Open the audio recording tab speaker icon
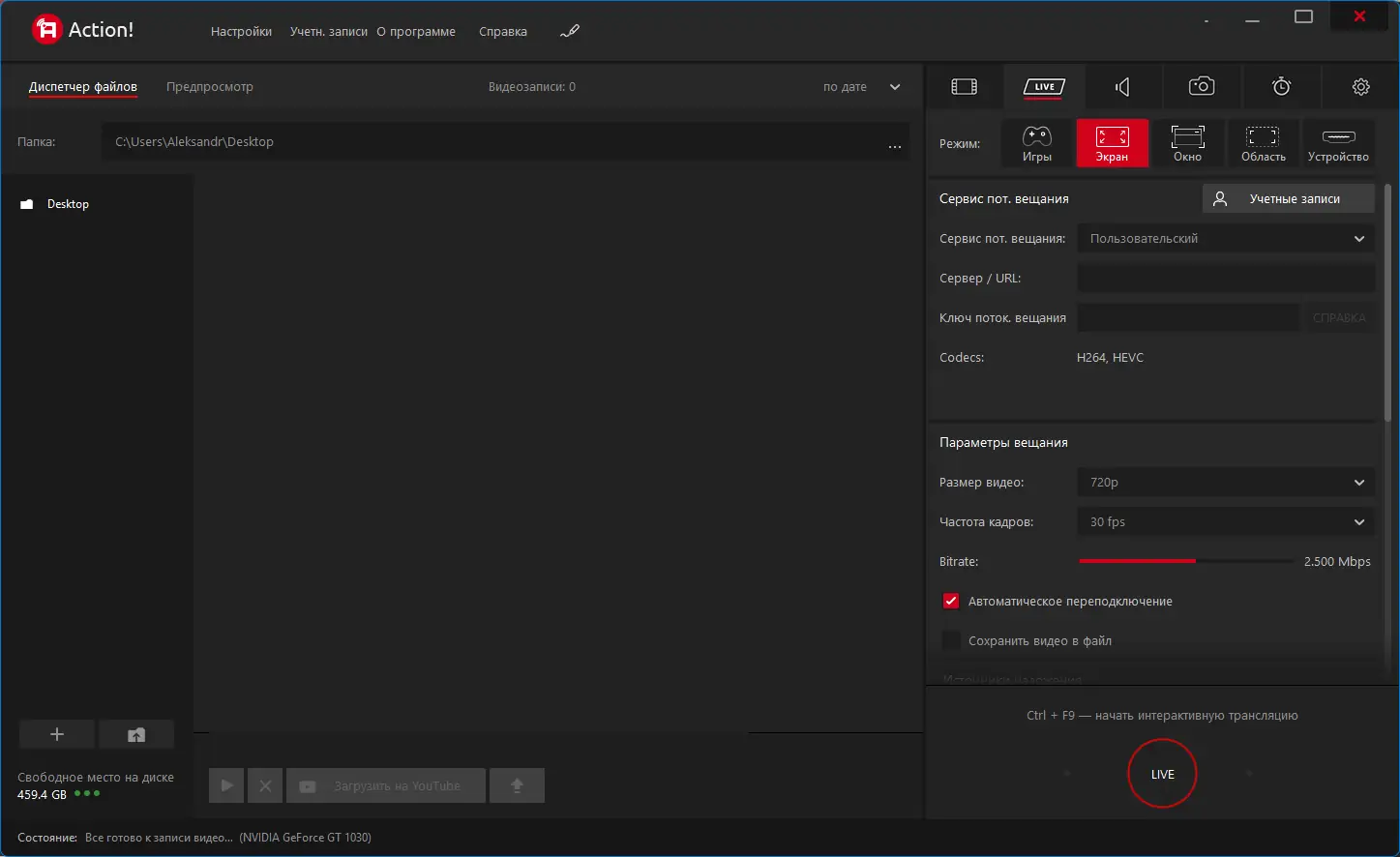 [x=1122, y=87]
